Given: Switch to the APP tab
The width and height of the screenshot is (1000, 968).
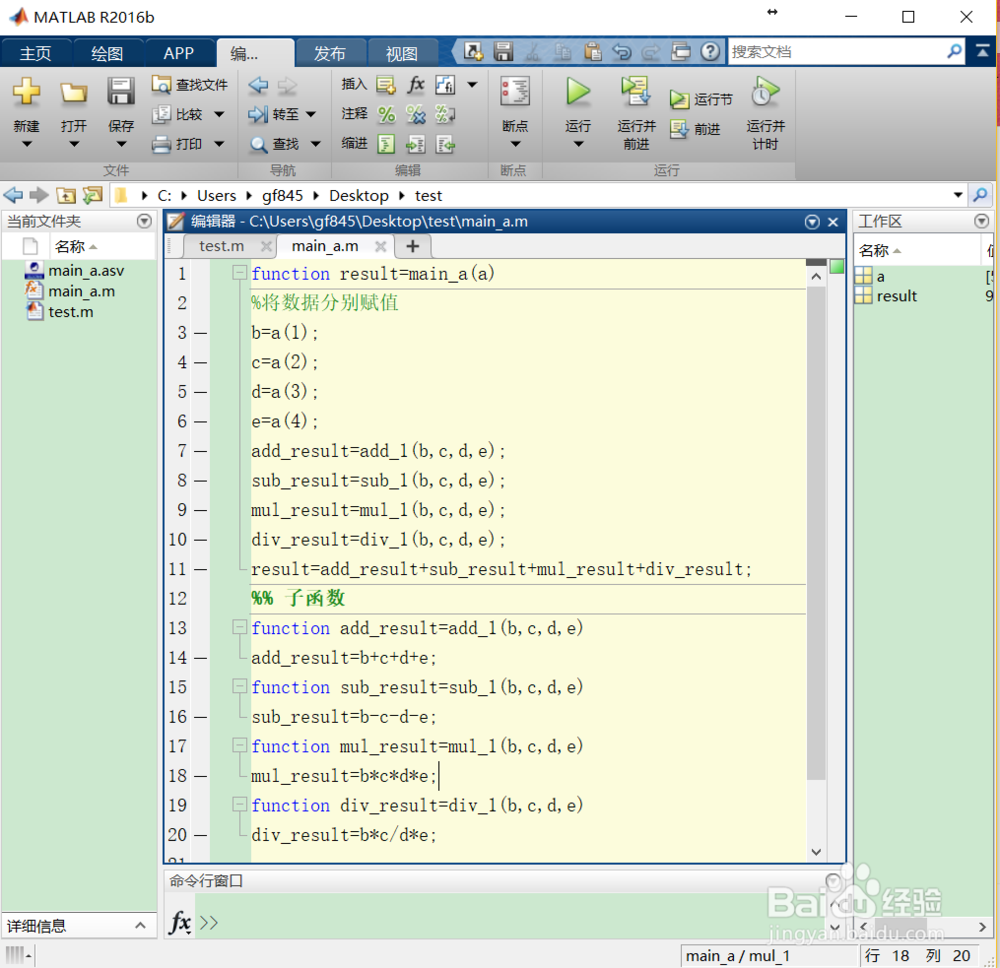Looking at the screenshot, I should coord(179,53).
